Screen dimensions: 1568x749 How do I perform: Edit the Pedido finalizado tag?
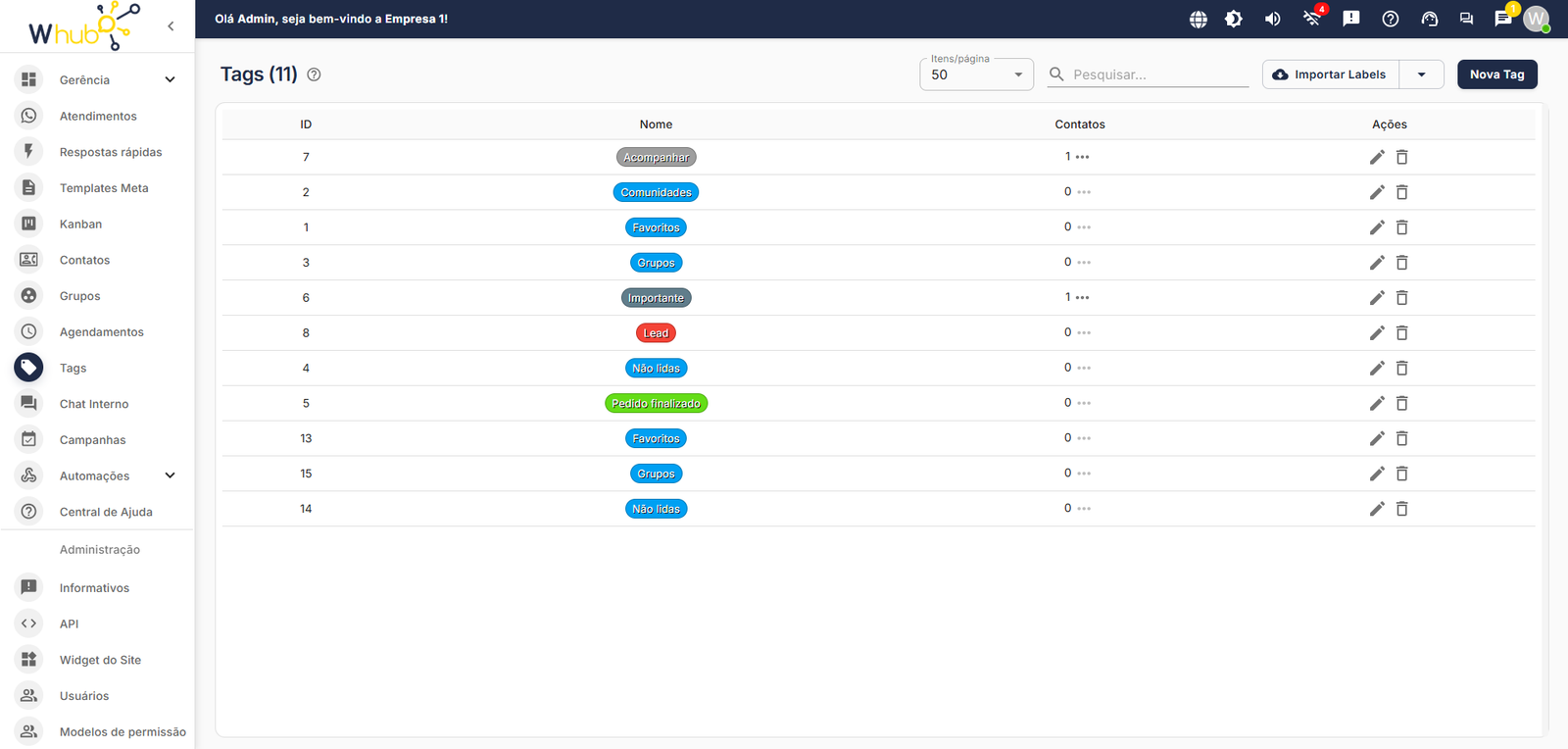(1377, 403)
